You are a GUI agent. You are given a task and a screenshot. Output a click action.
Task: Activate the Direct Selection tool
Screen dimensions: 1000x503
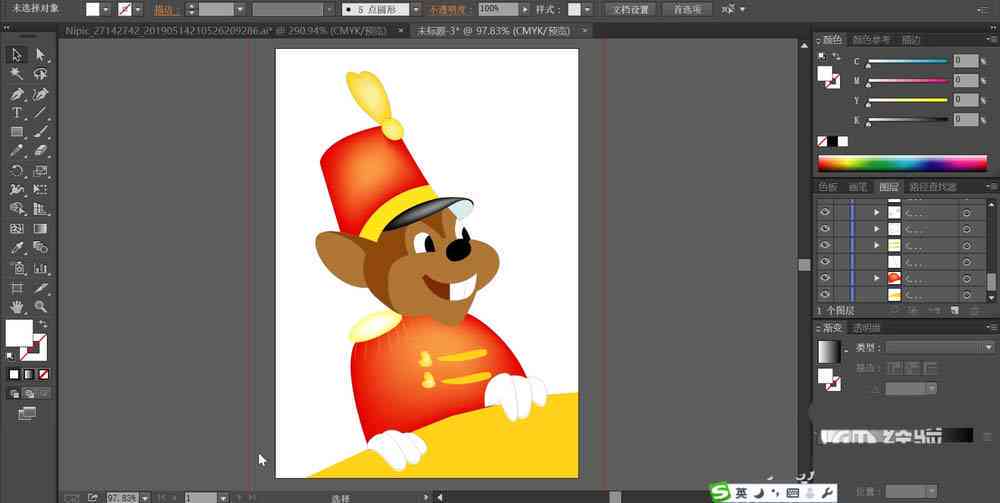(41, 55)
